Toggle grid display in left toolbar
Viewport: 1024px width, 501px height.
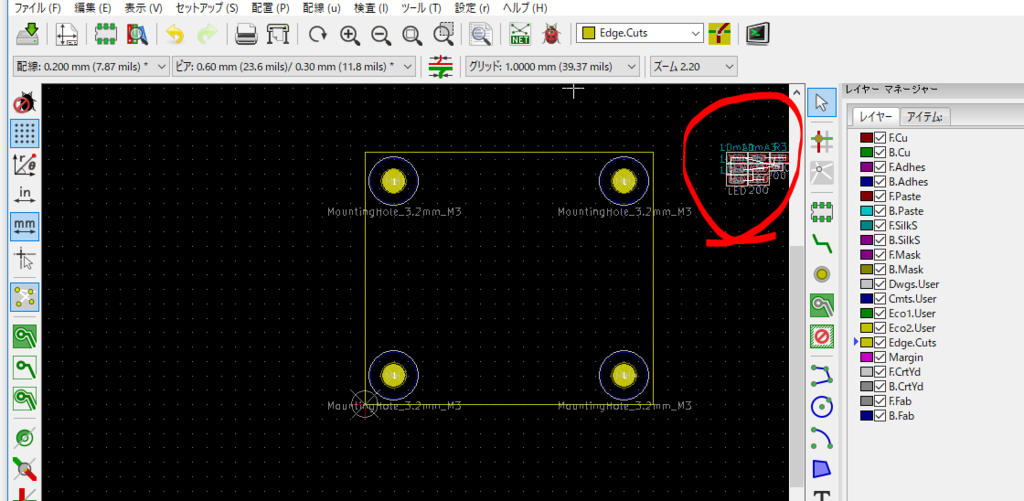(25, 133)
